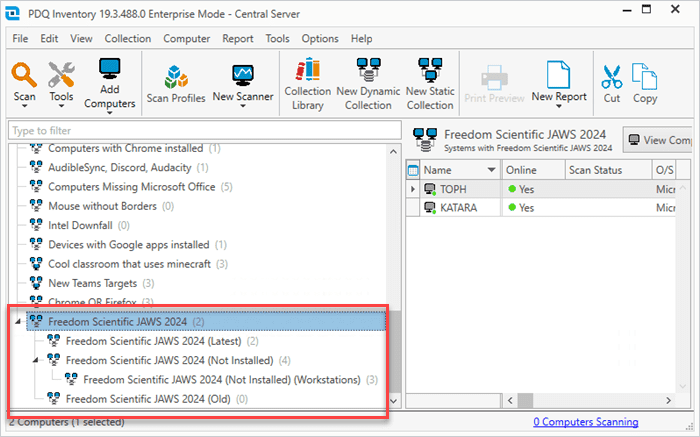700x437 pixels.
Task: Click the JAWS 2024 (Latest) collection icon
Action: [54, 341]
